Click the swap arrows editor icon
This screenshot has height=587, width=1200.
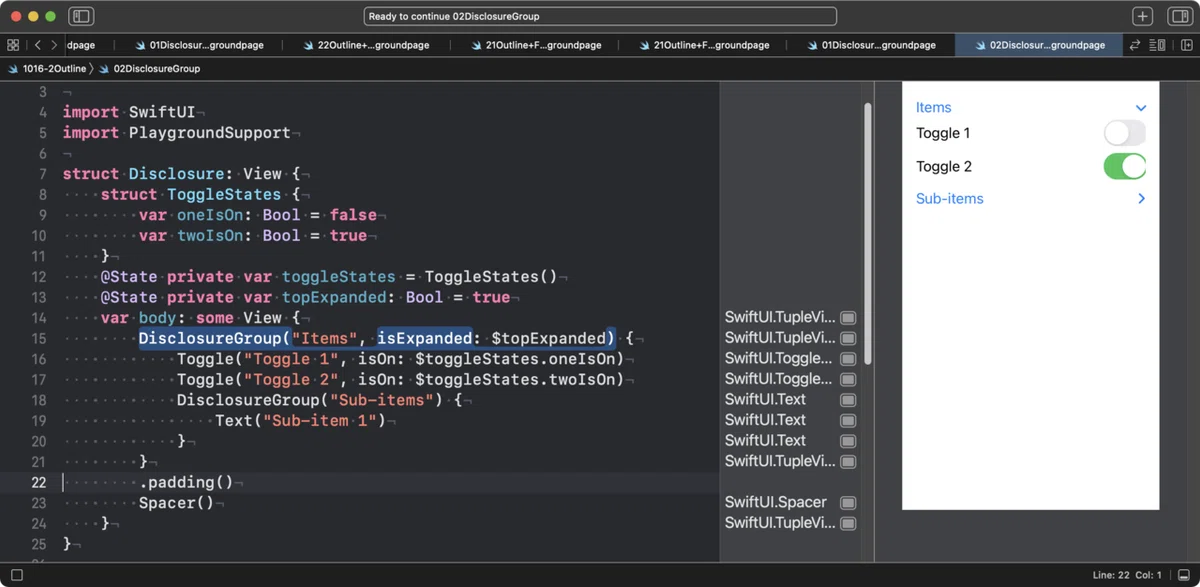(1135, 45)
